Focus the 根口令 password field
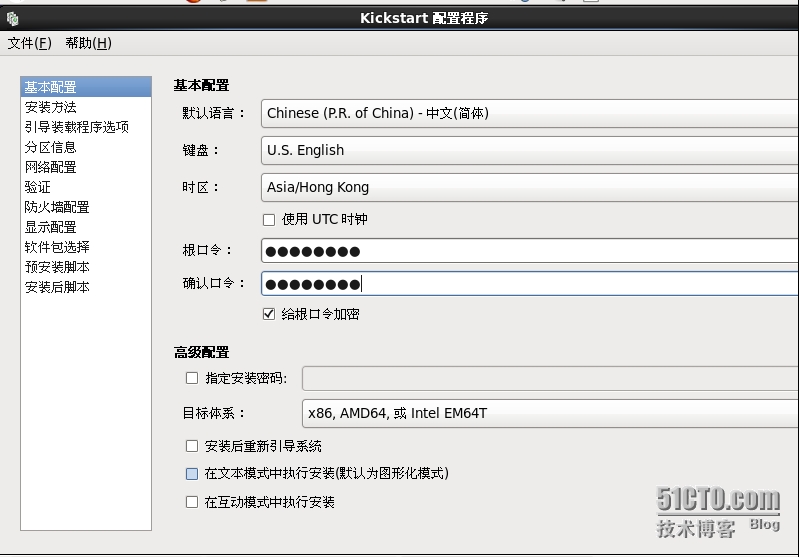Viewport: 799px width, 557px height. pos(530,251)
